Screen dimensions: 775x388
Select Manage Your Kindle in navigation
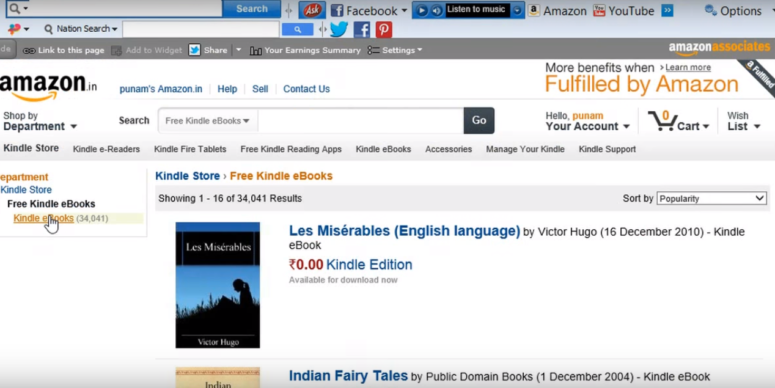525,149
